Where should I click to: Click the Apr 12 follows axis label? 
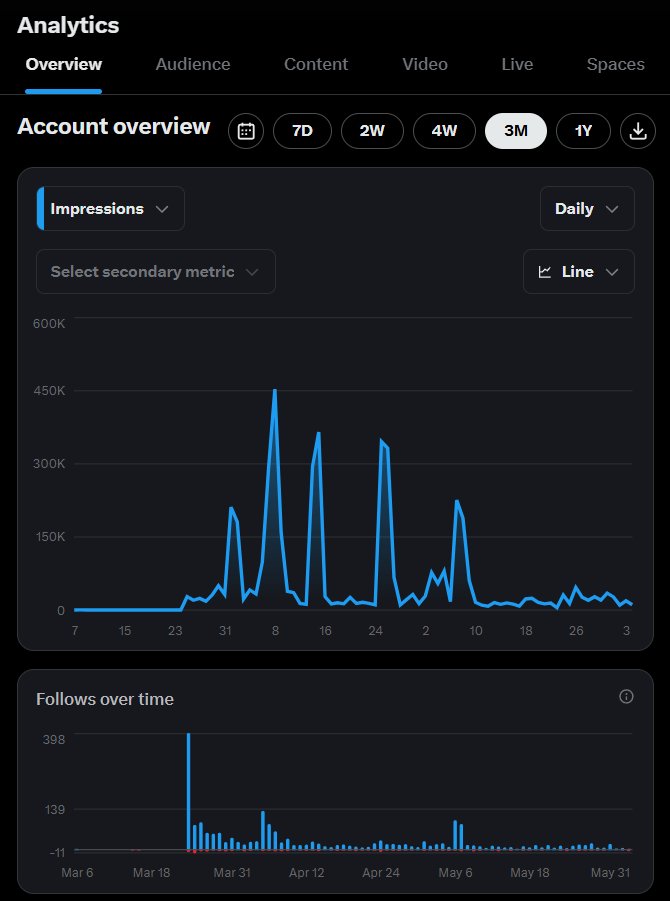point(306,872)
